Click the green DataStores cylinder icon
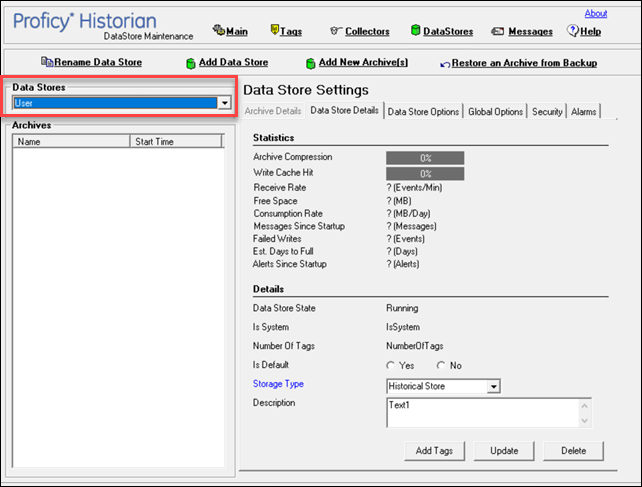Screen dimensions: 642x487 pyautogui.click(x=416, y=30)
